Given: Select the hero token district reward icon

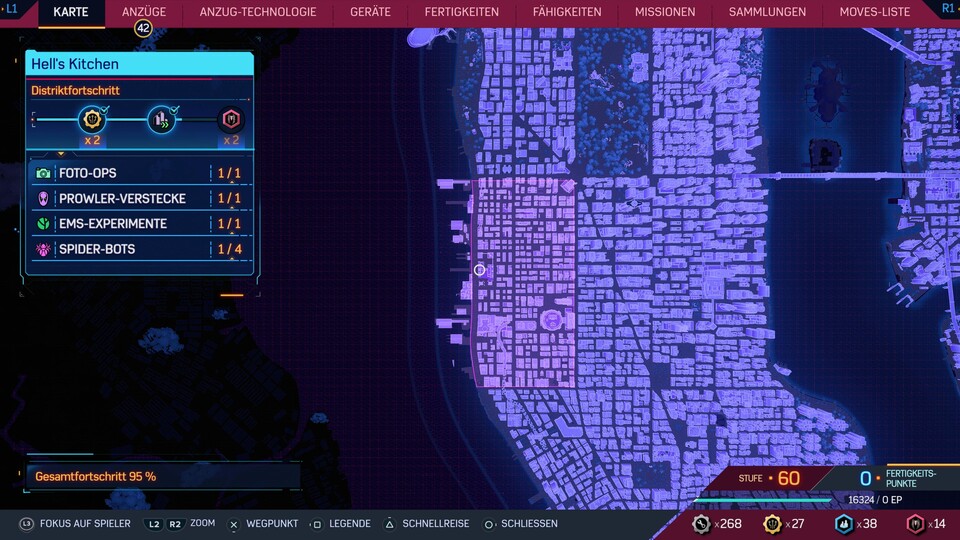Looking at the screenshot, I should tap(231, 119).
